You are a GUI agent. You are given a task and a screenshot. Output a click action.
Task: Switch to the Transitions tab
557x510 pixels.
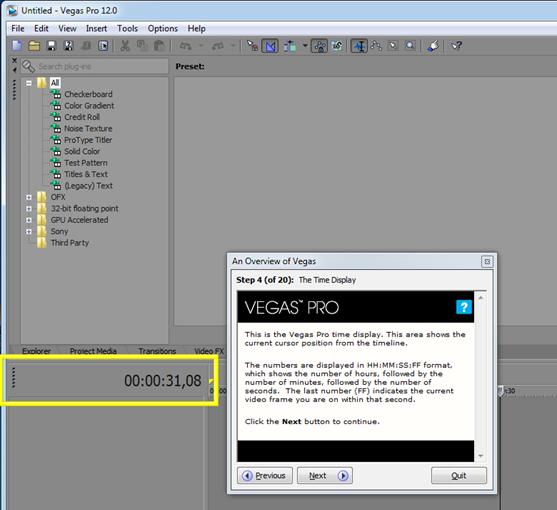[157, 351]
